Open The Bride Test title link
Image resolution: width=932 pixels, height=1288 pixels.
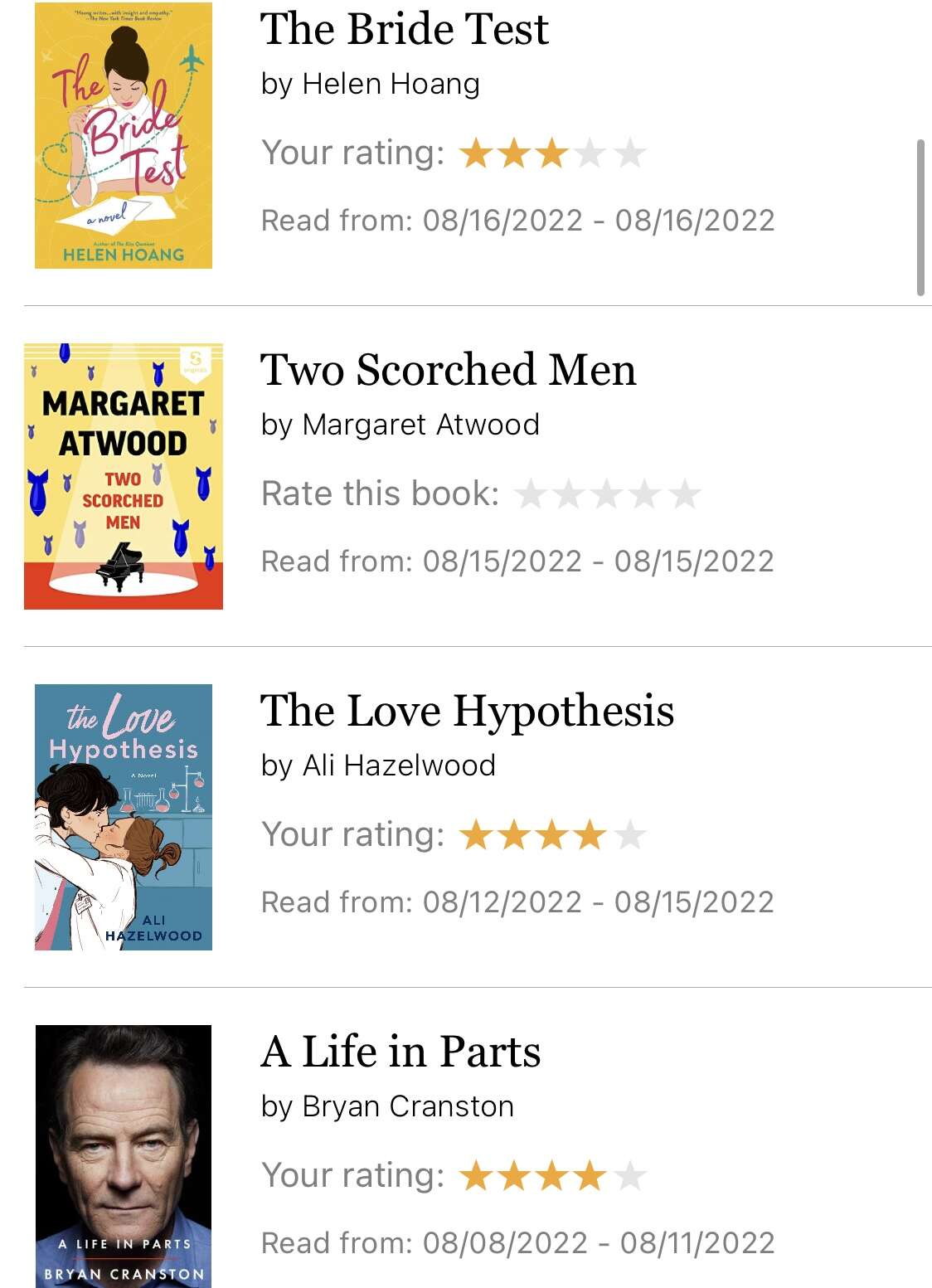(405, 29)
